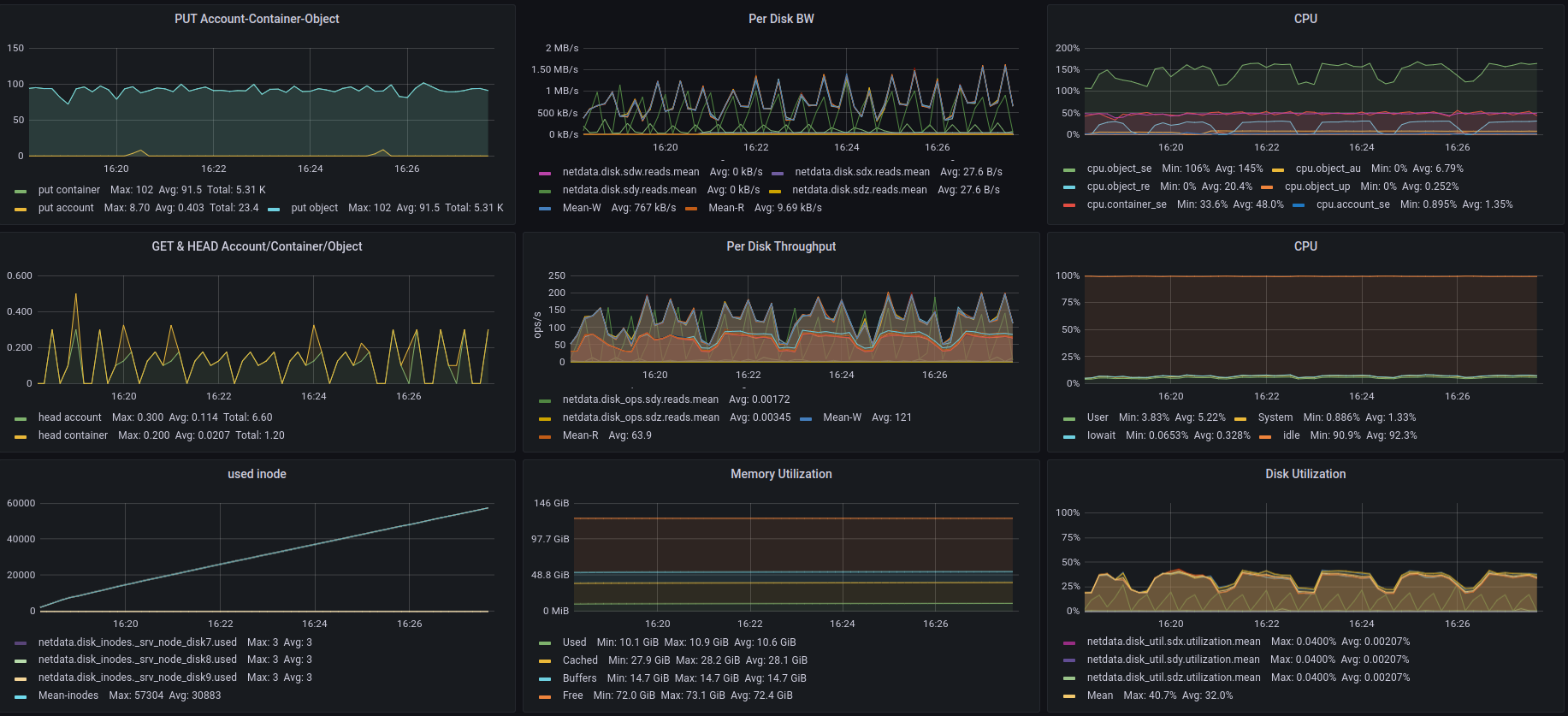Open the Per Disk BW panel title menu

(781, 19)
